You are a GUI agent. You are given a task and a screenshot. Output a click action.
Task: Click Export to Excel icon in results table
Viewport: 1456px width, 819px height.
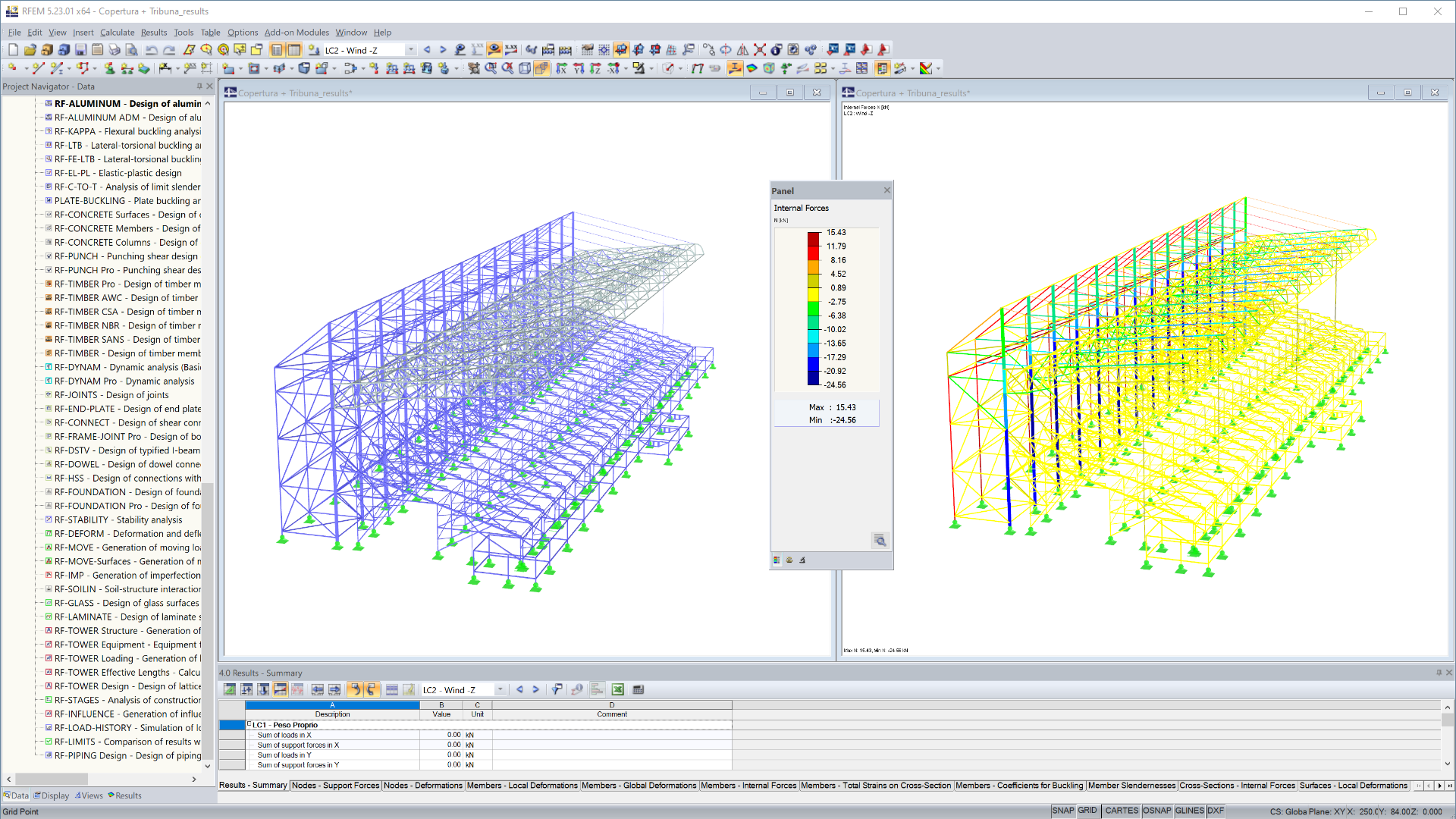pyautogui.click(x=617, y=689)
